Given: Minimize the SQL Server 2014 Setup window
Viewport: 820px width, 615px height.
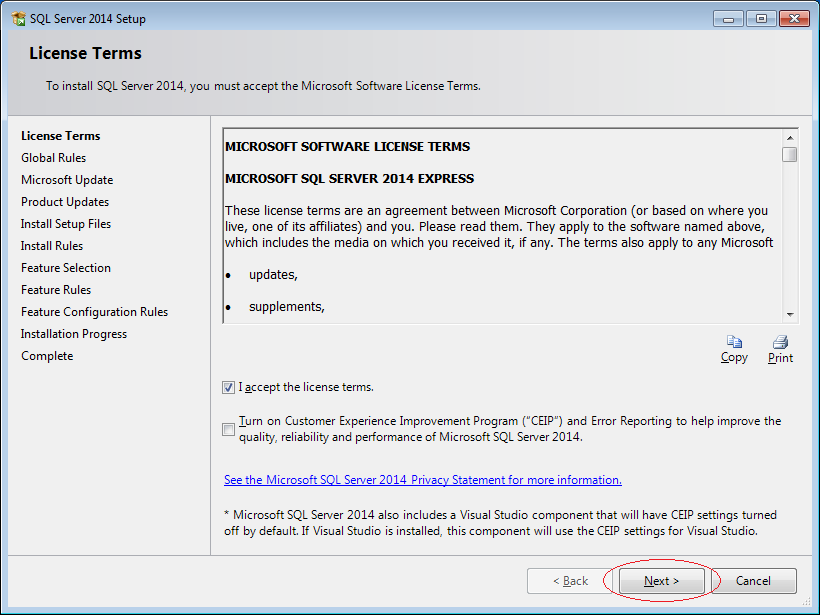Looking at the screenshot, I should point(728,19).
